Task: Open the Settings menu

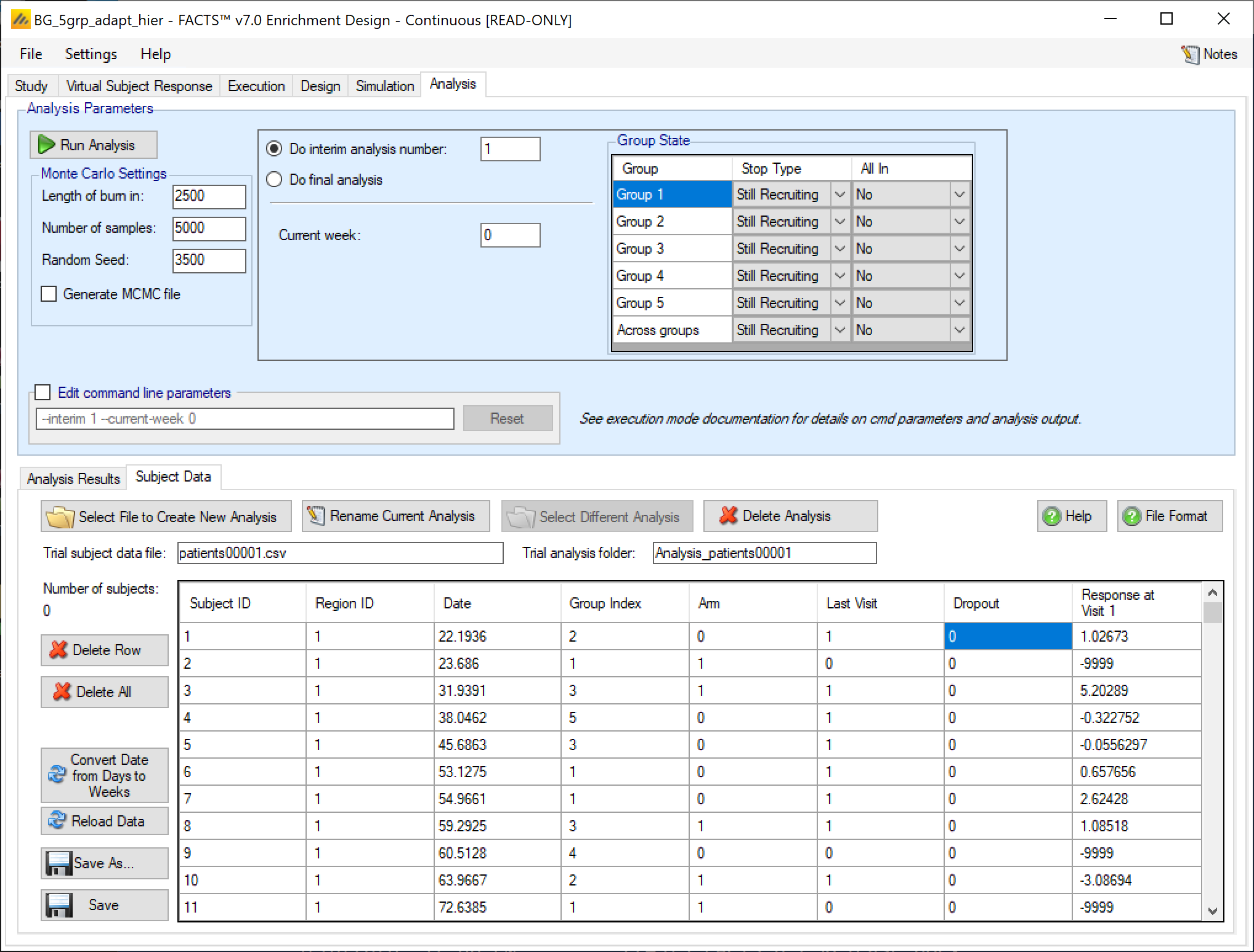Action: coord(91,54)
